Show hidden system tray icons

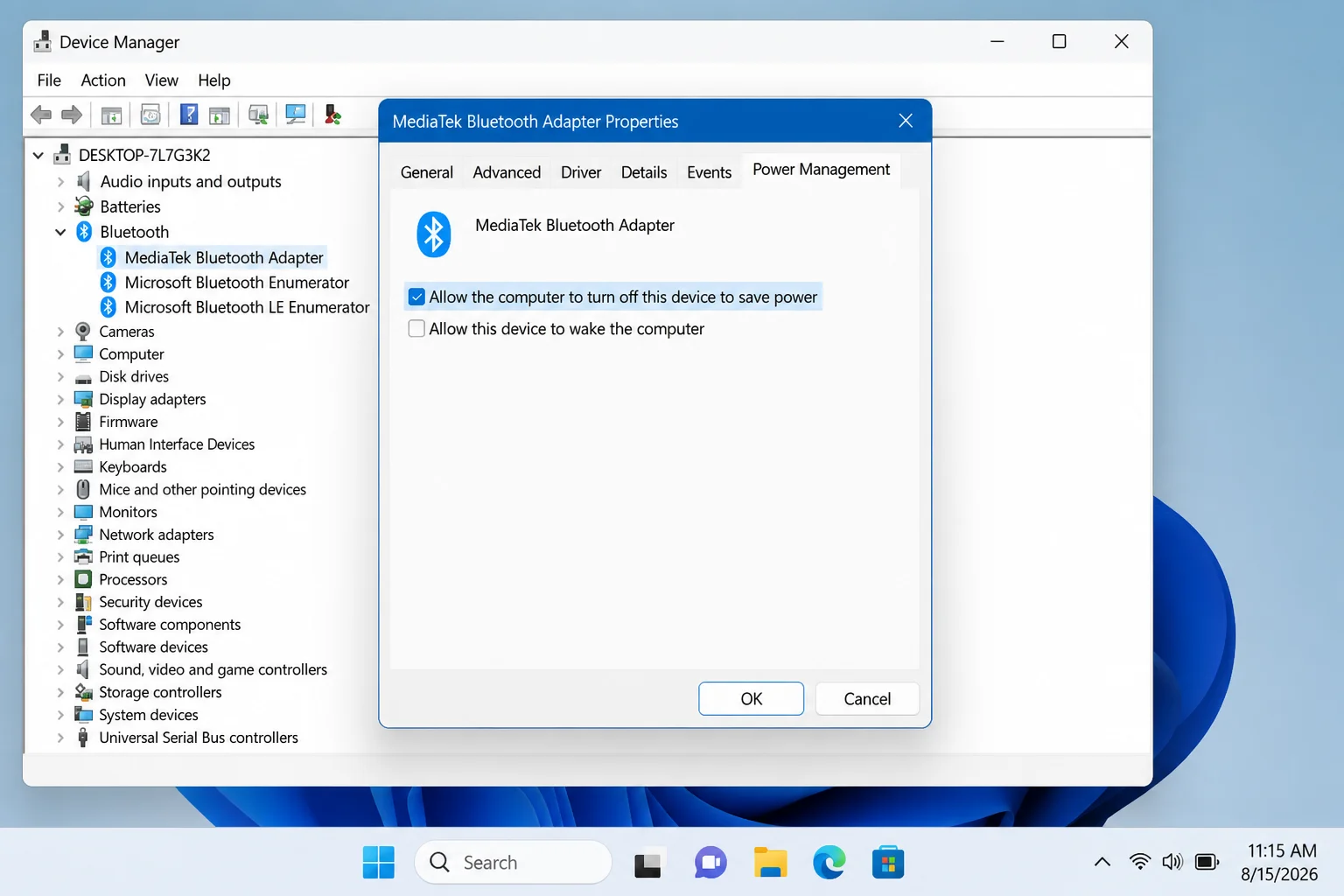pos(1102,863)
